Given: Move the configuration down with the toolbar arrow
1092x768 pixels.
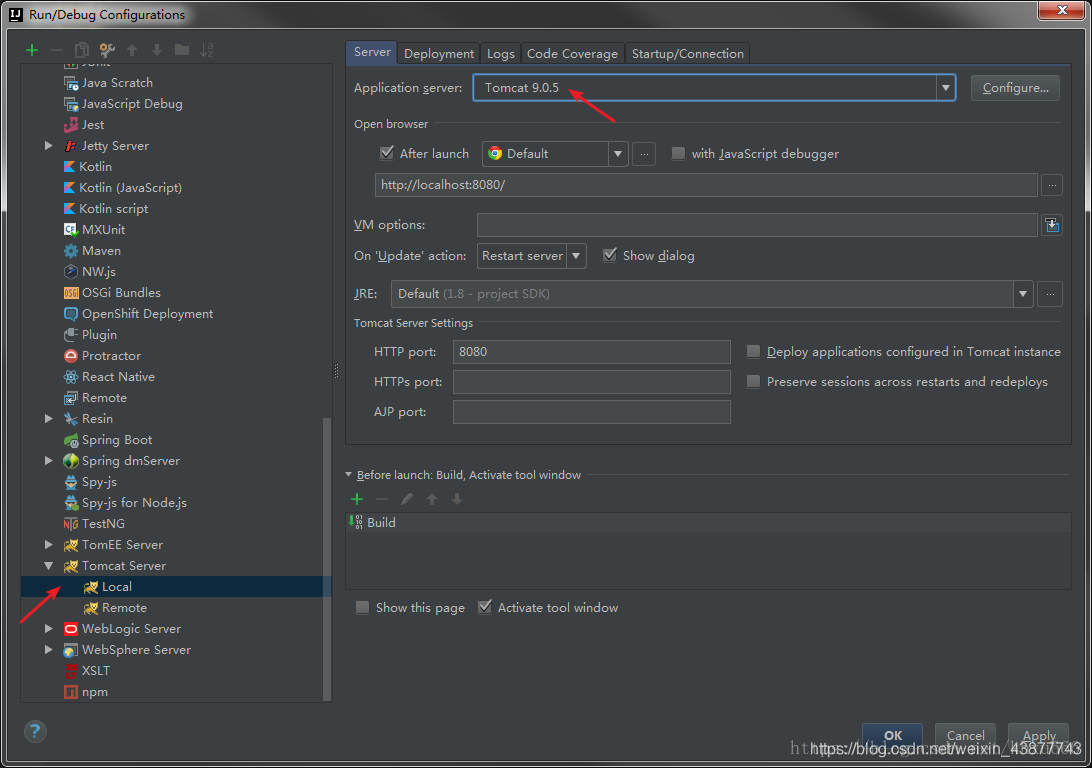Looking at the screenshot, I should pyautogui.click(x=157, y=50).
